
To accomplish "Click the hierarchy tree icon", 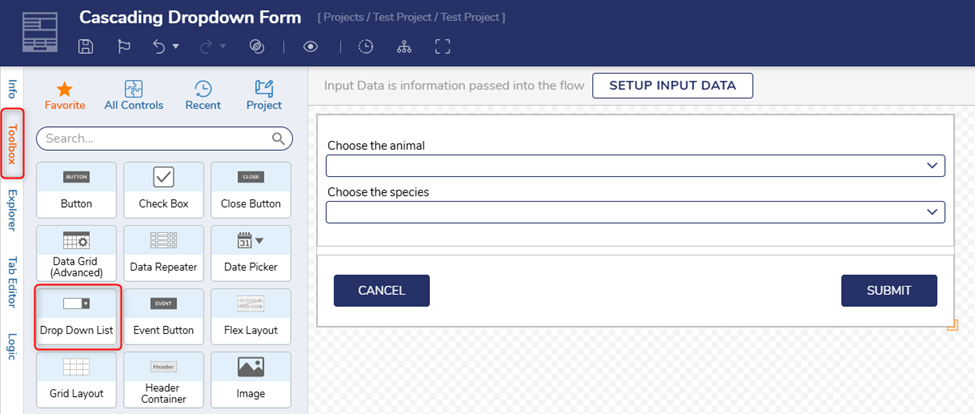I will click(x=404, y=47).
